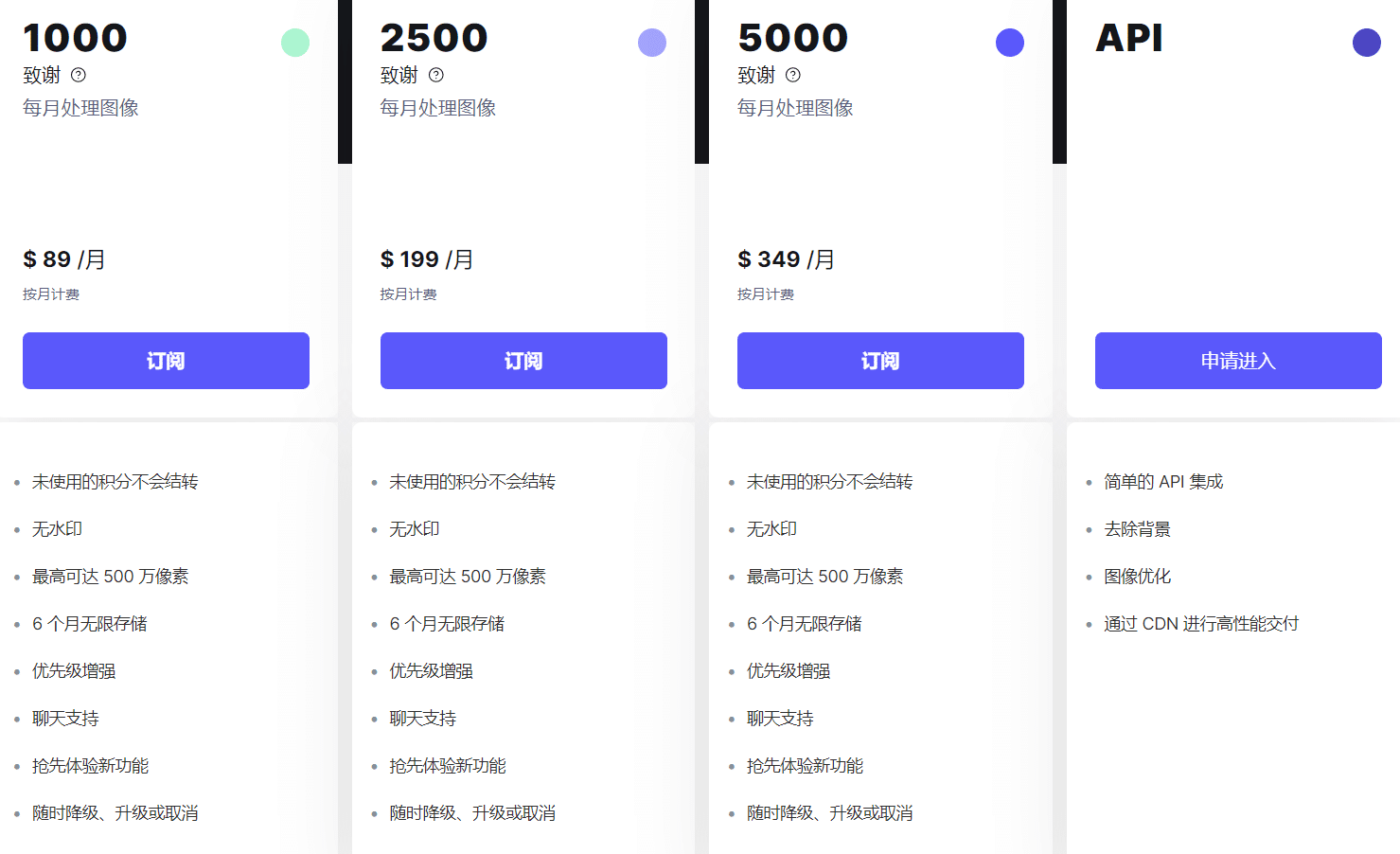Click 申请进入 on the API plan
The height and width of the screenshot is (854, 1400).
tap(1237, 361)
